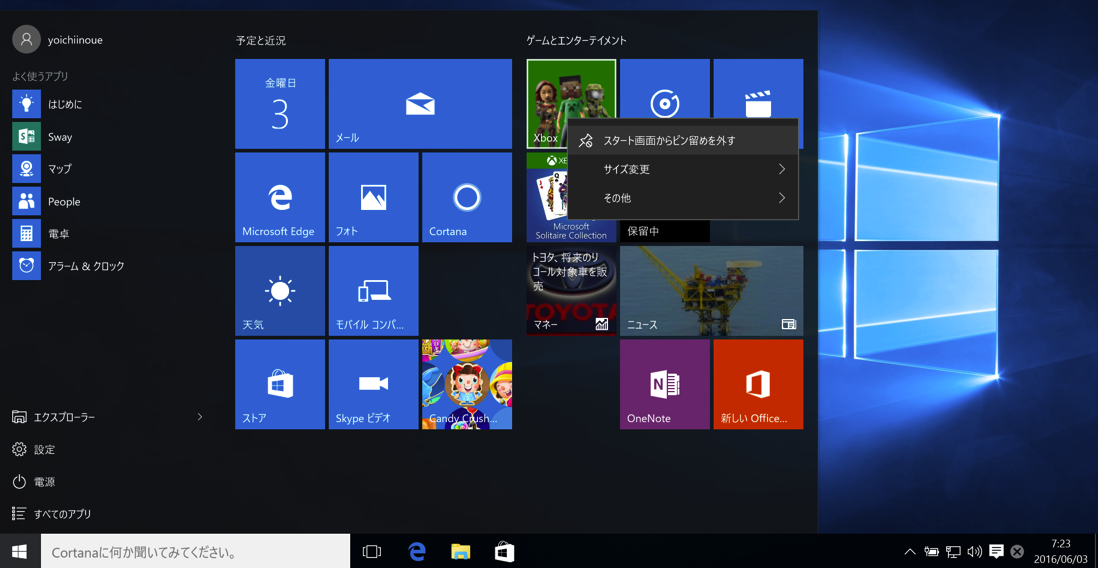Screen dimensions: 1098x568
Task: Expand the エクスプローラー jump list arrow
Action: 200,417
